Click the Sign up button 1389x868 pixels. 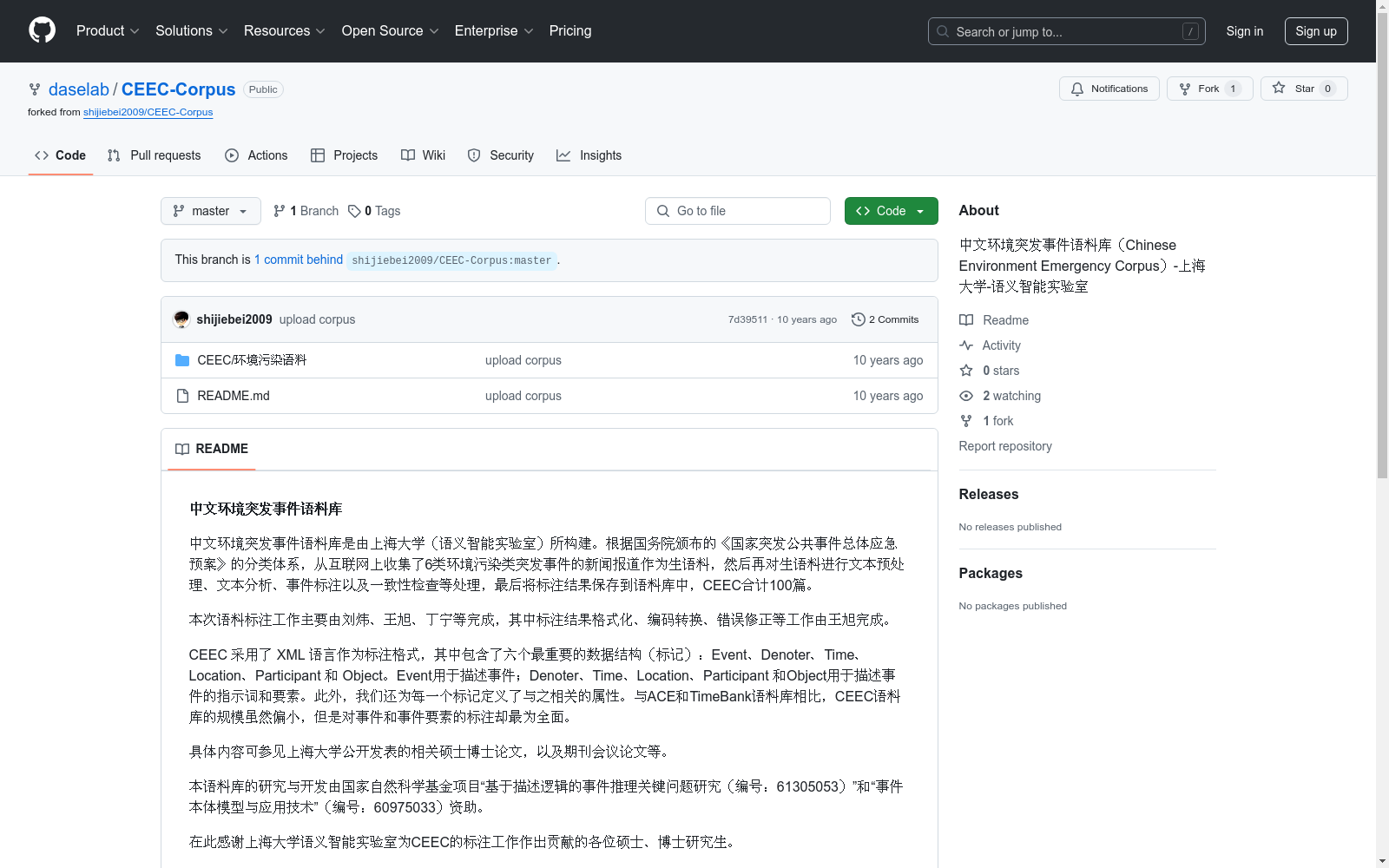[1316, 31]
